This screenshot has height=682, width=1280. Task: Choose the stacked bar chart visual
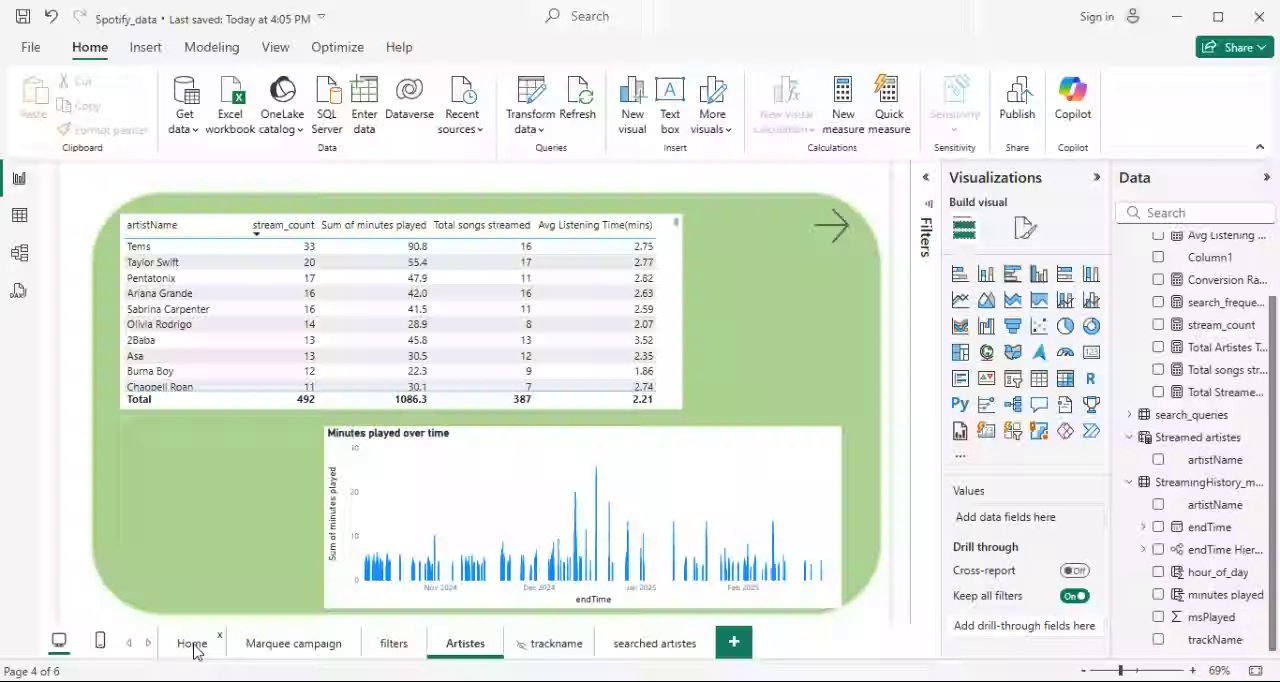pyautogui.click(x=960, y=274)
